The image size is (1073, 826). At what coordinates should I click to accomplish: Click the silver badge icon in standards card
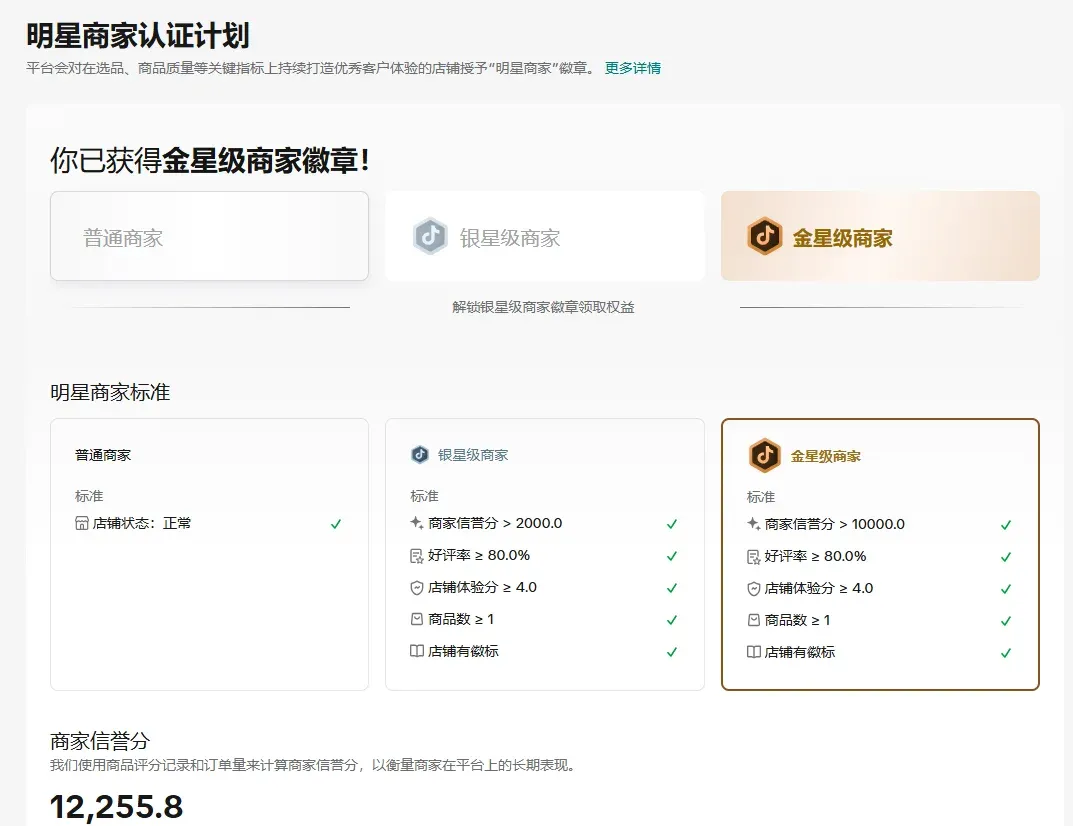[x=419, y=454]
